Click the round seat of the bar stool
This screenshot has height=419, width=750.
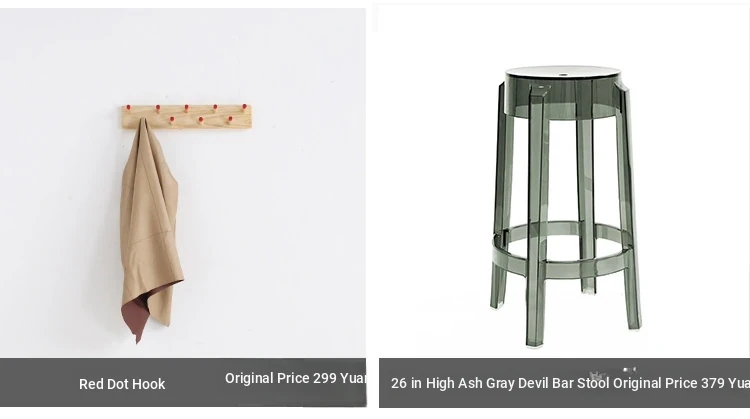(563, 92)
